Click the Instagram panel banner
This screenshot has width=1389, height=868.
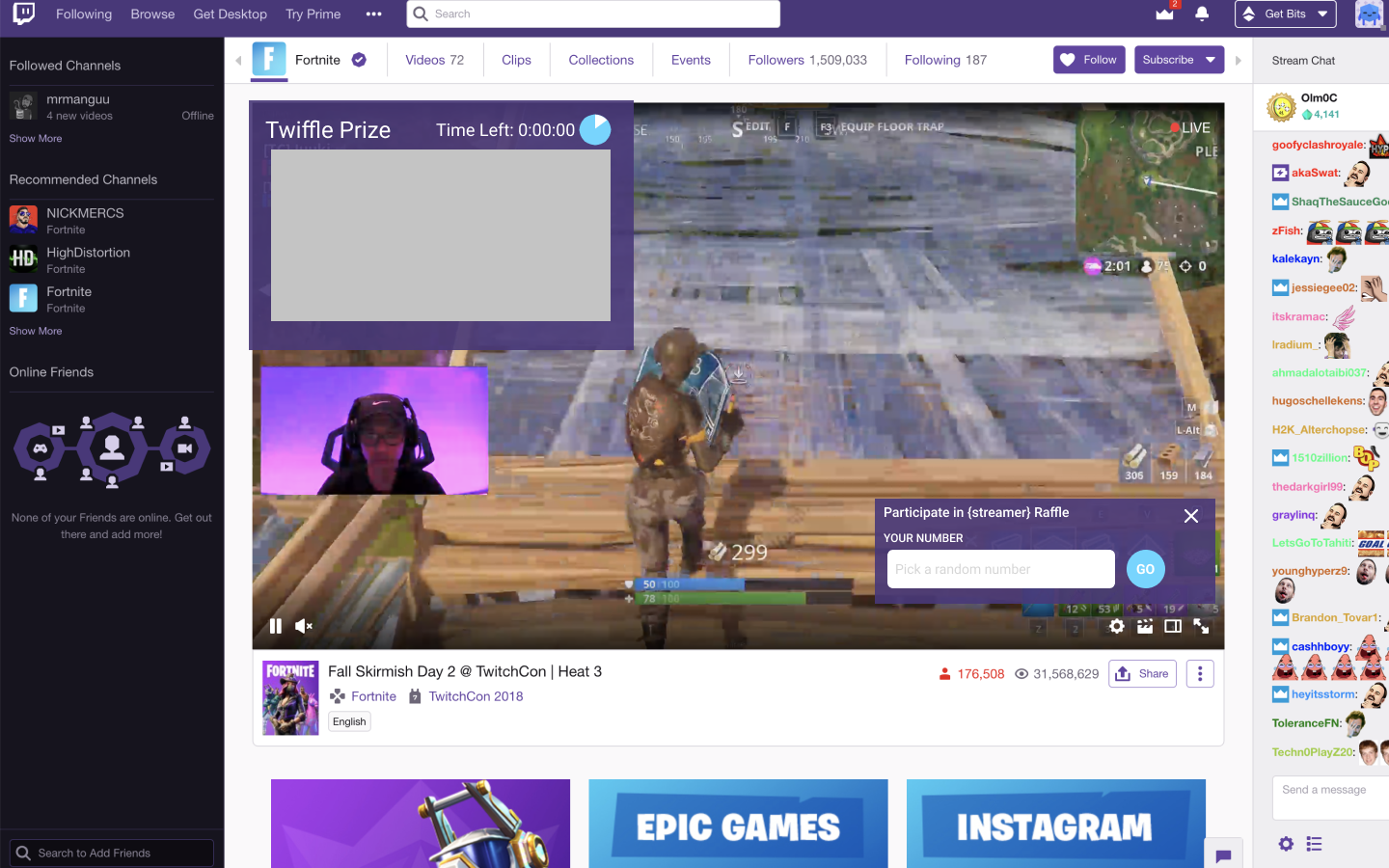pos(1056,824)
